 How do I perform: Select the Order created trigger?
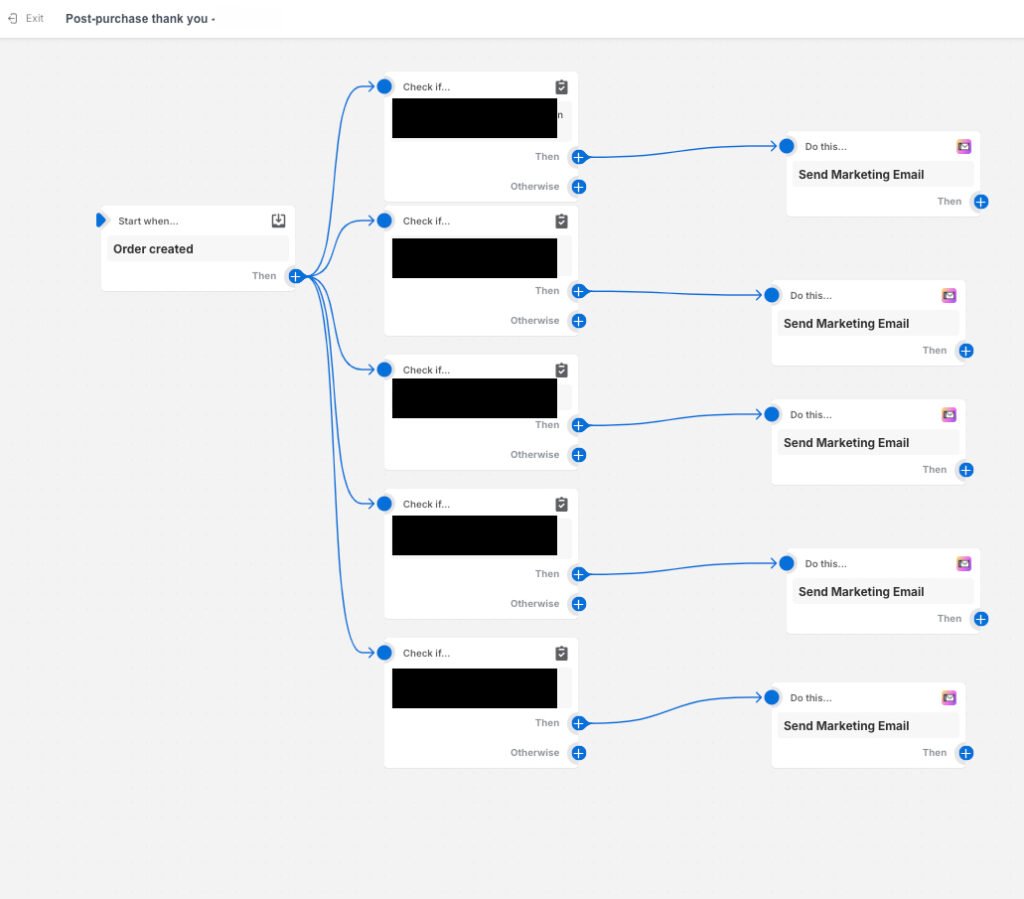(x=197, y=249)
